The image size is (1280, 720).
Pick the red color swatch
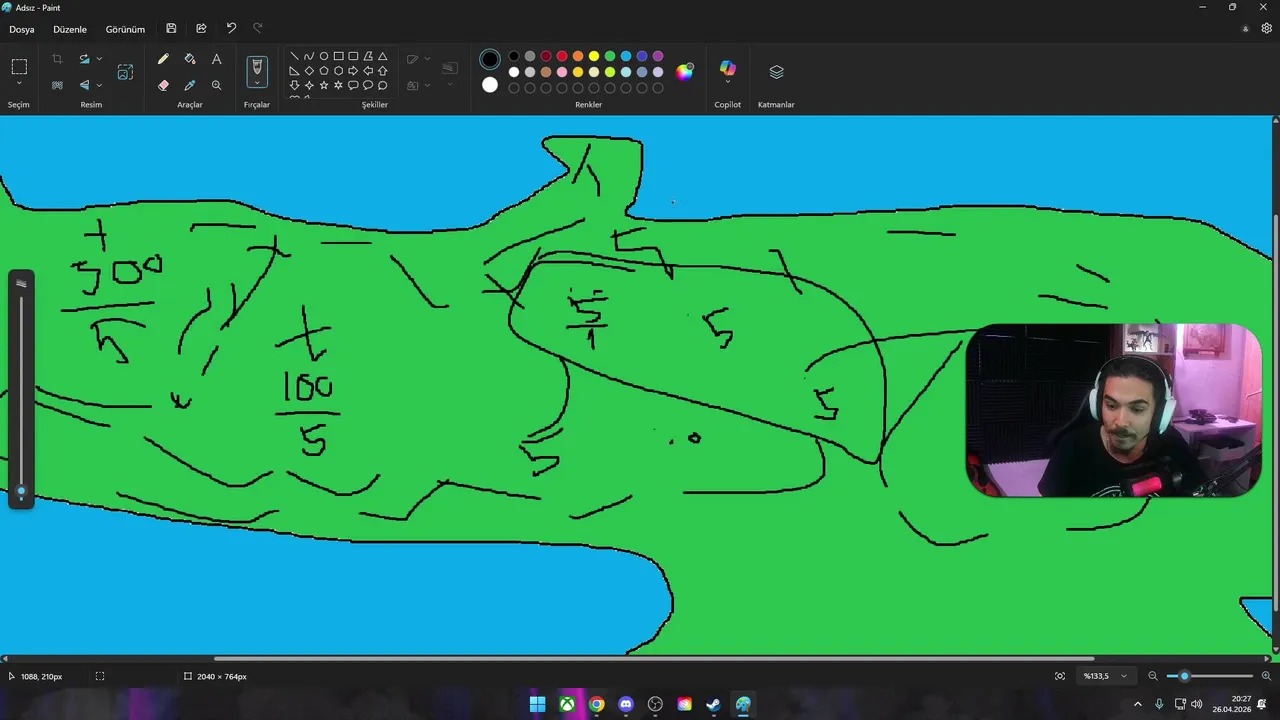coord(562,56)
